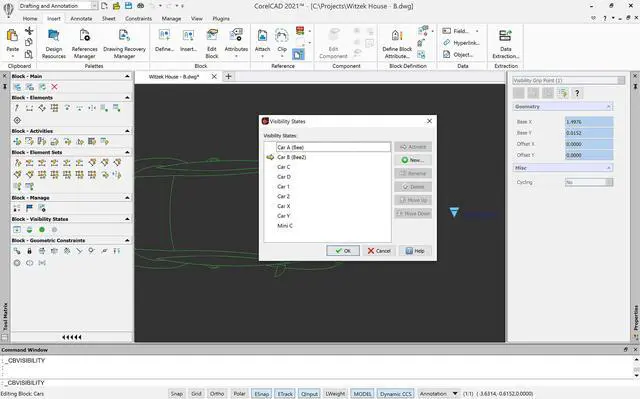Toggle ESnap in the status bar
This screenshot has width=640, height=399.
(x=262, y=394)
